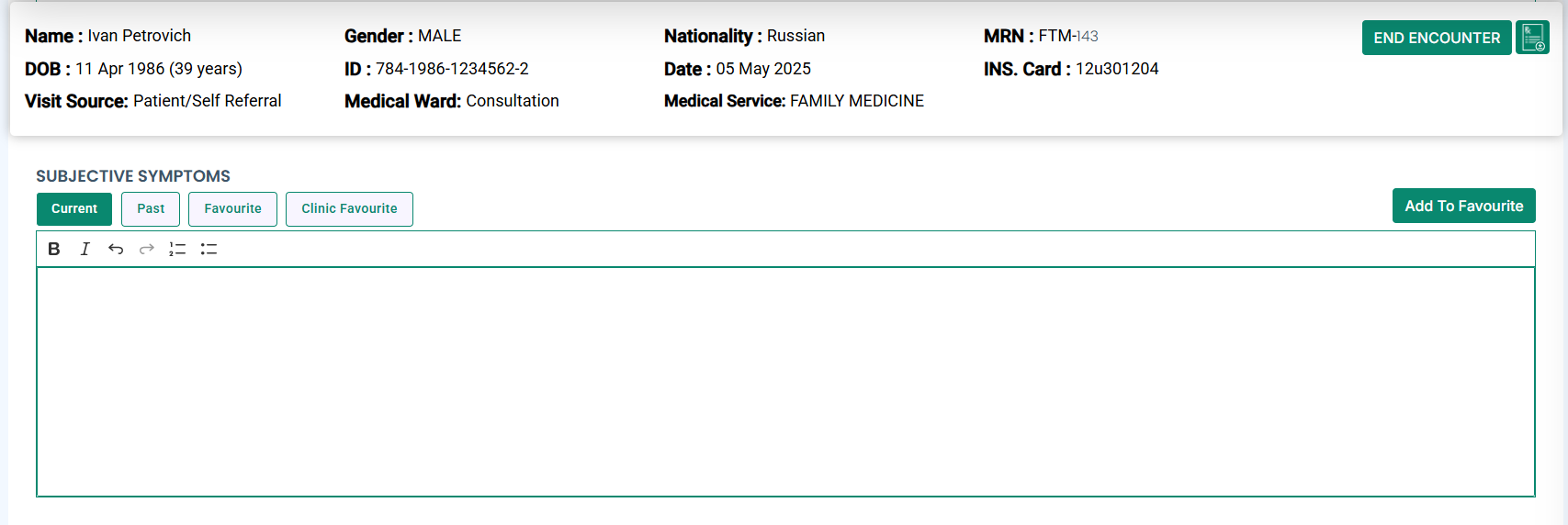Click the FAMILY MEDICINE medical service text

[857, 101]
